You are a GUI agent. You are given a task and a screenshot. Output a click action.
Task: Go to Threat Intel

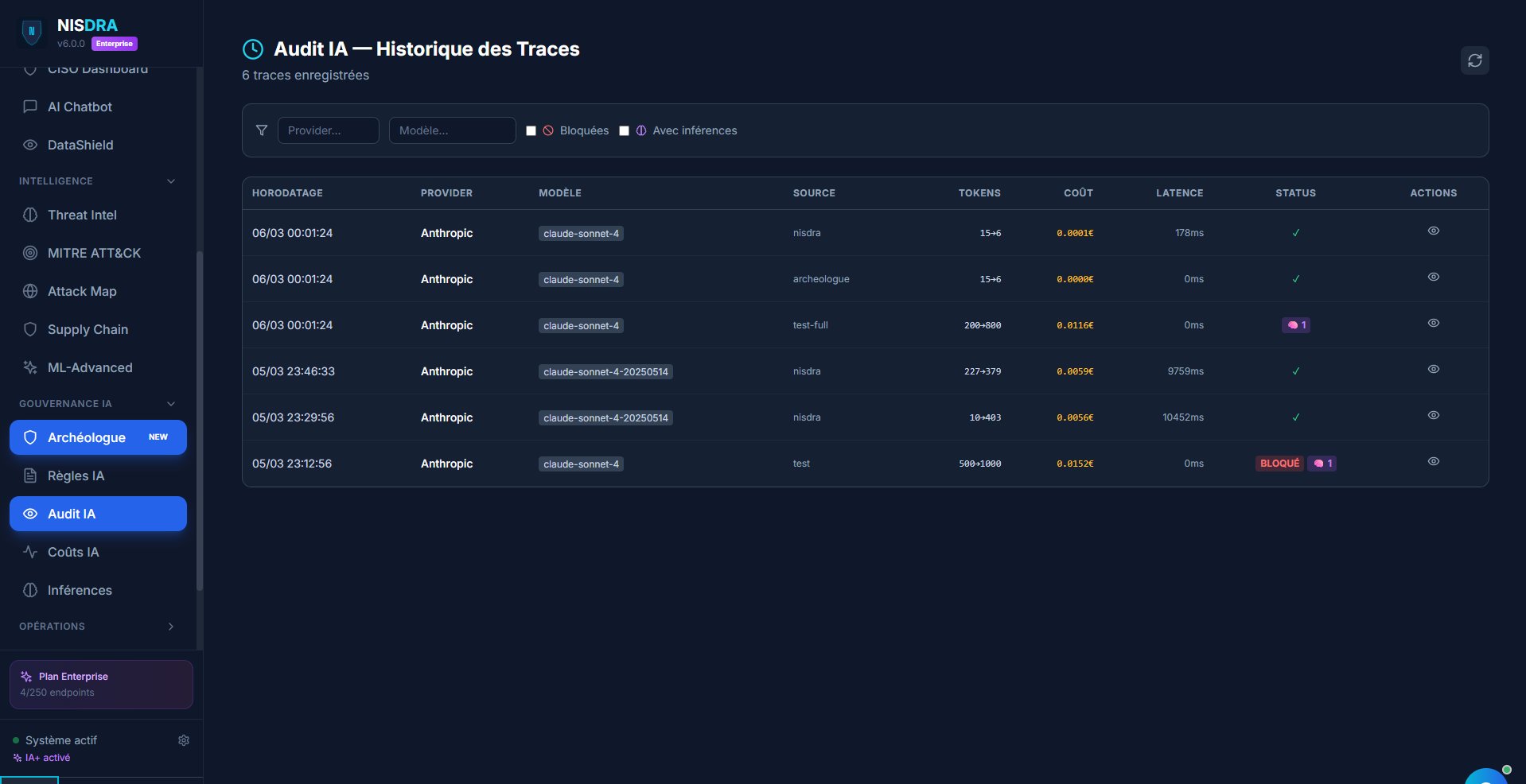[98, 215]
